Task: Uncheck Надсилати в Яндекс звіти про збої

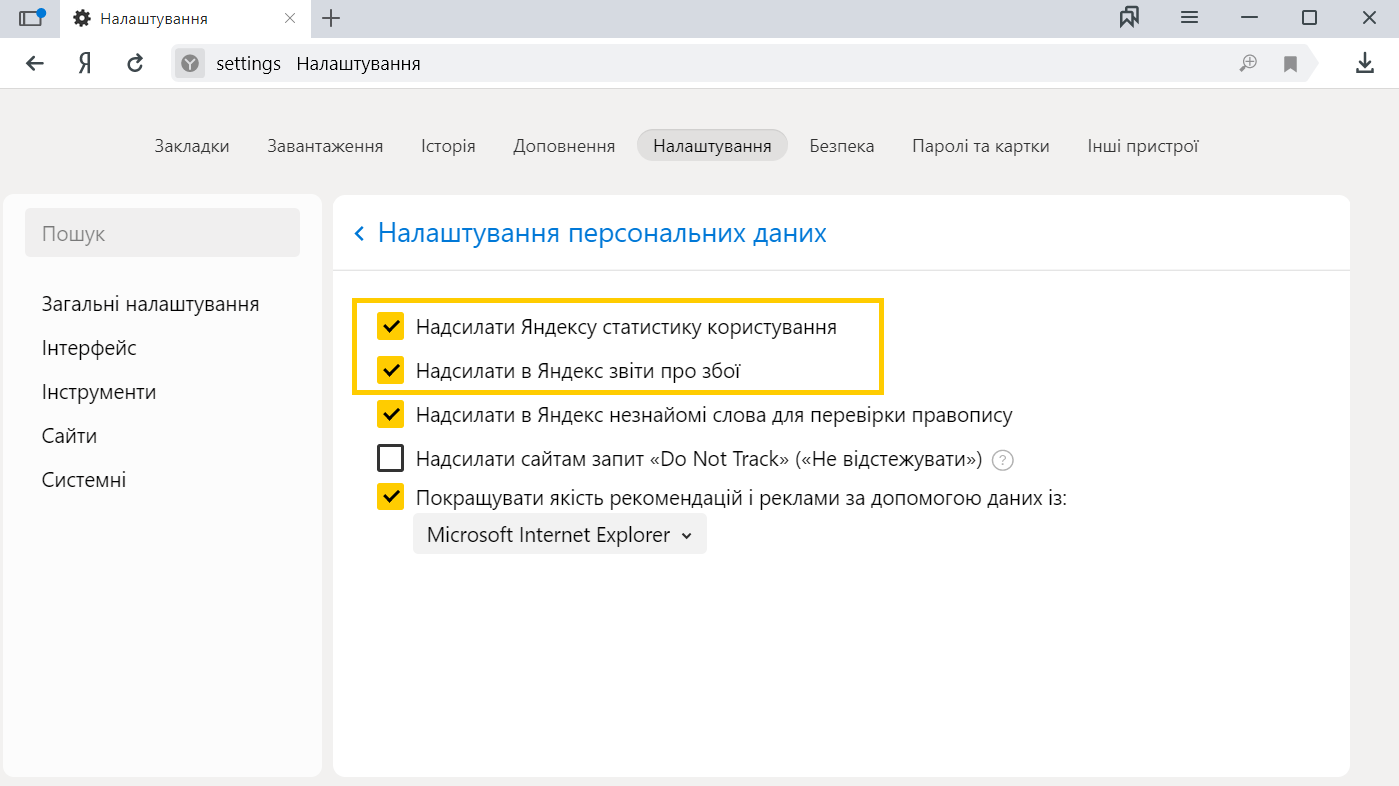Action: tap(390, 370)
